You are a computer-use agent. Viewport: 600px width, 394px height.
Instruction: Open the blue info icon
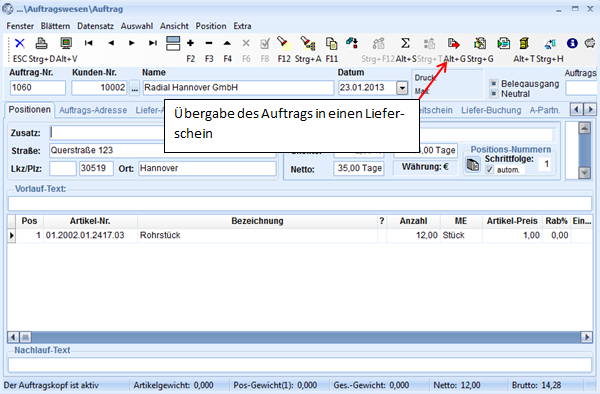point(572,43)
